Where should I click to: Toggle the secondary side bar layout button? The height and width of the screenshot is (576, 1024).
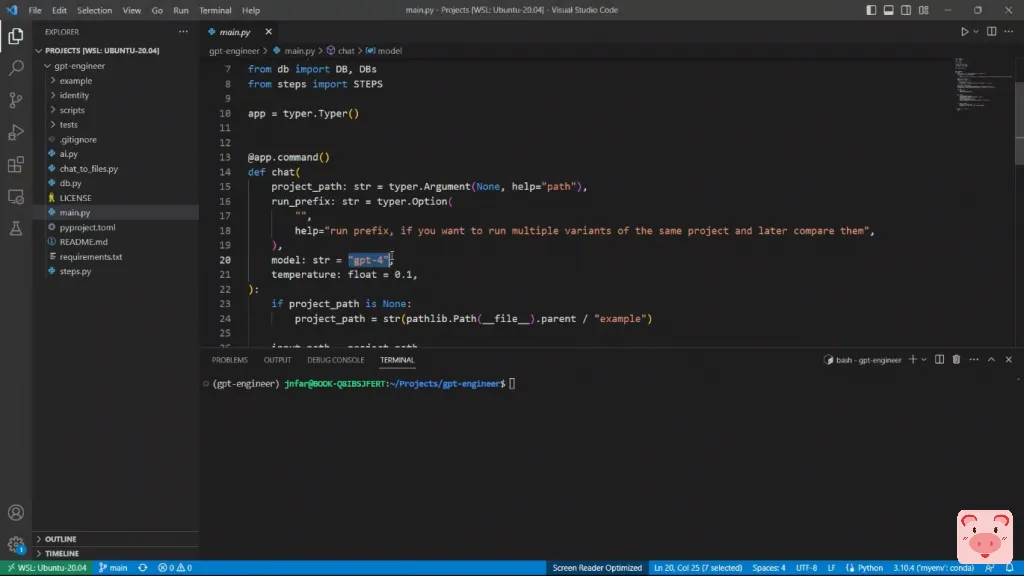[x=905, y=10]
